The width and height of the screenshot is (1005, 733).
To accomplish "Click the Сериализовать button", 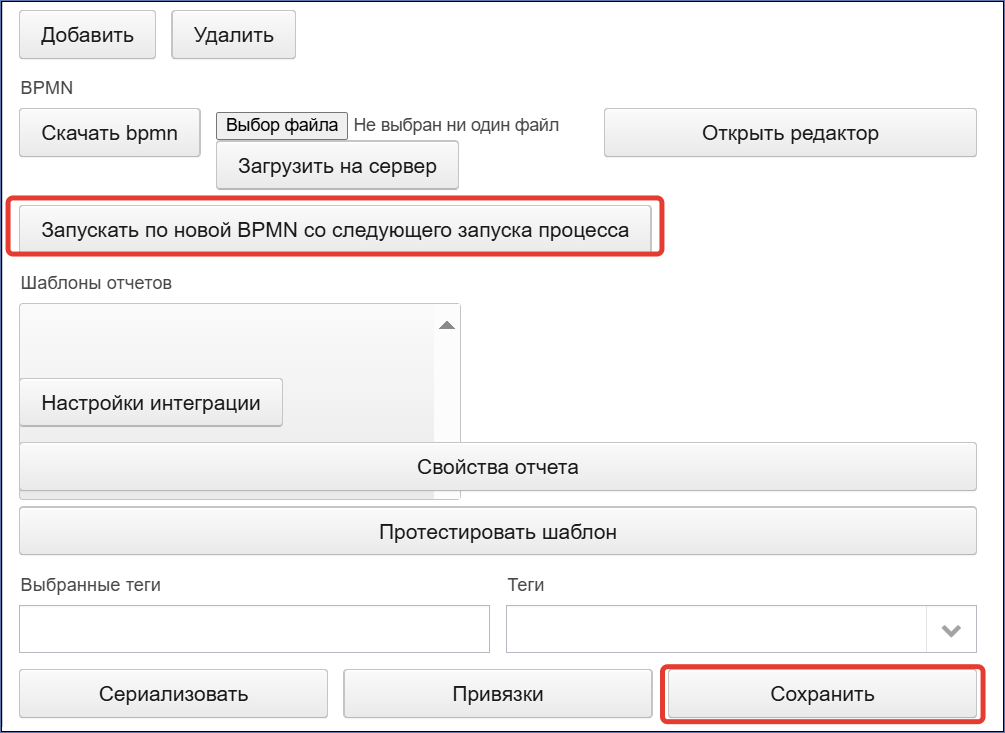I will (x=173, y=694).
